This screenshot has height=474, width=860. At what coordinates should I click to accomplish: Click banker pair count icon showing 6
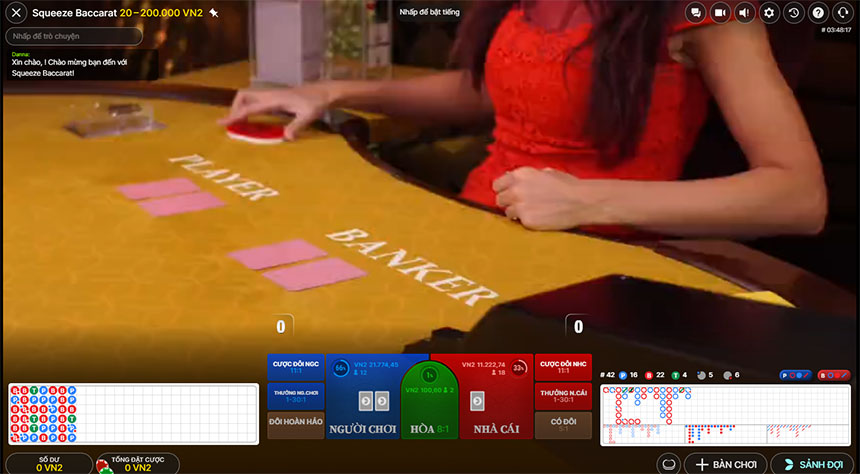pyautogui.click(x=728, y=376)
